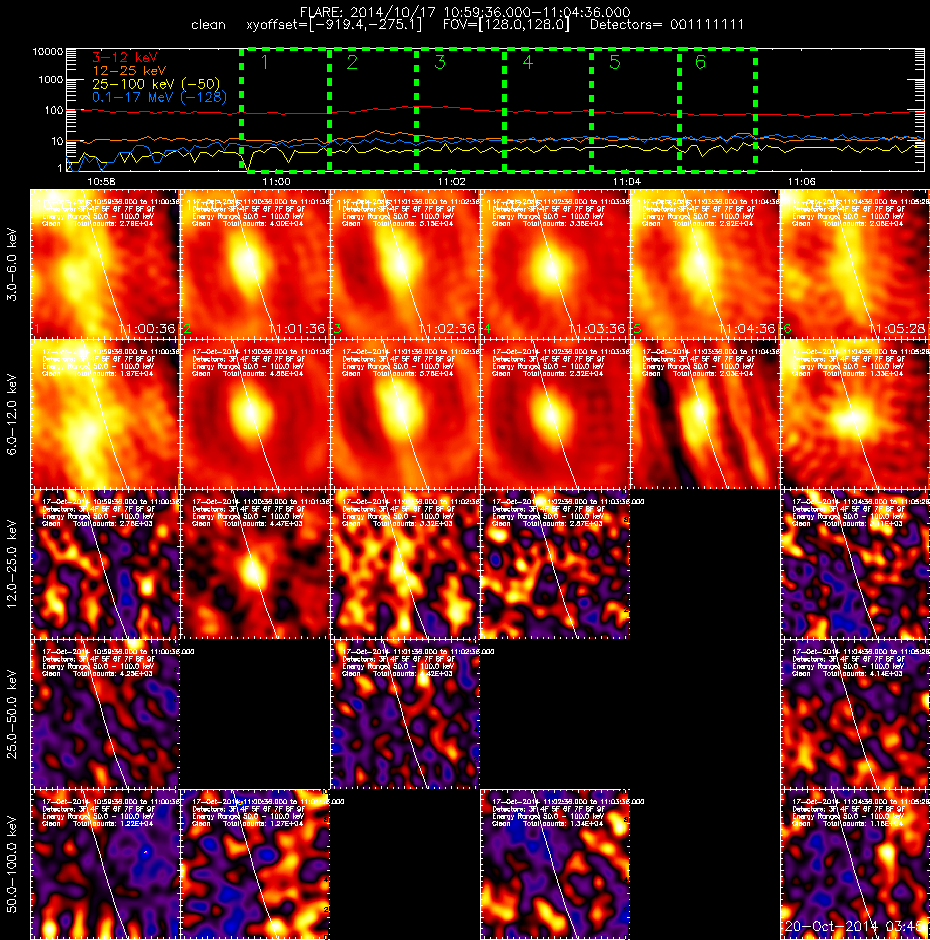Click the 'xyoffset=[-919.4,-275.1]' text
Viewport: 930px width, 940px height.
tap(334, 25)
